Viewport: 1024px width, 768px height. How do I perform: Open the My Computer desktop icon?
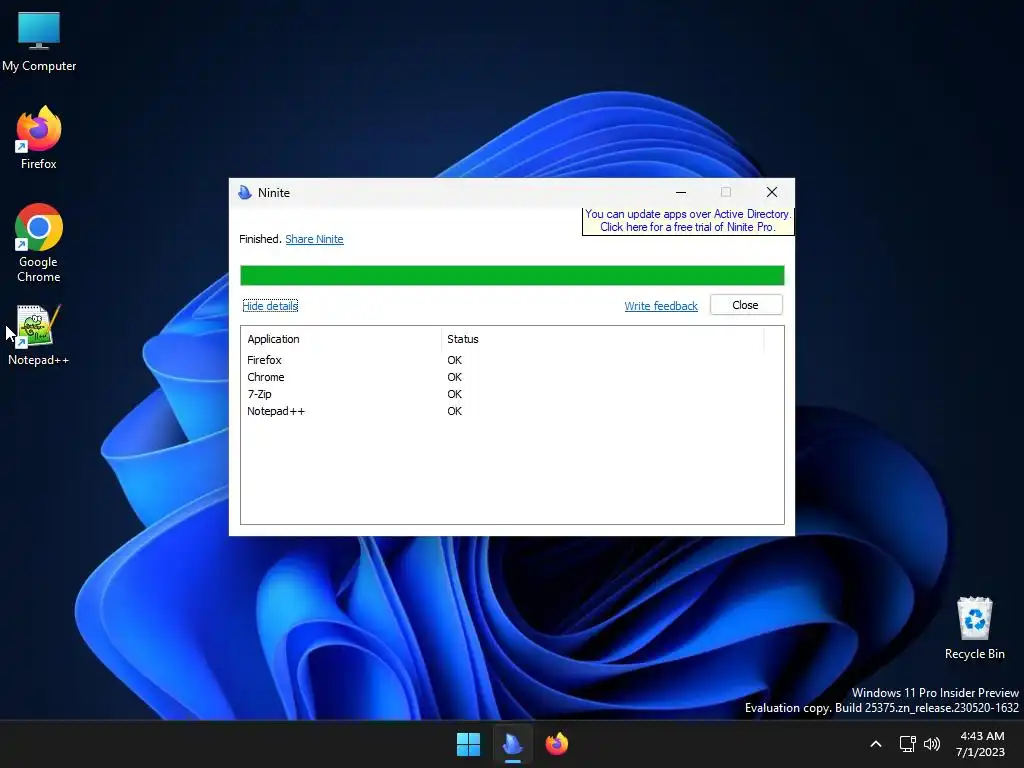coord(39,42)
